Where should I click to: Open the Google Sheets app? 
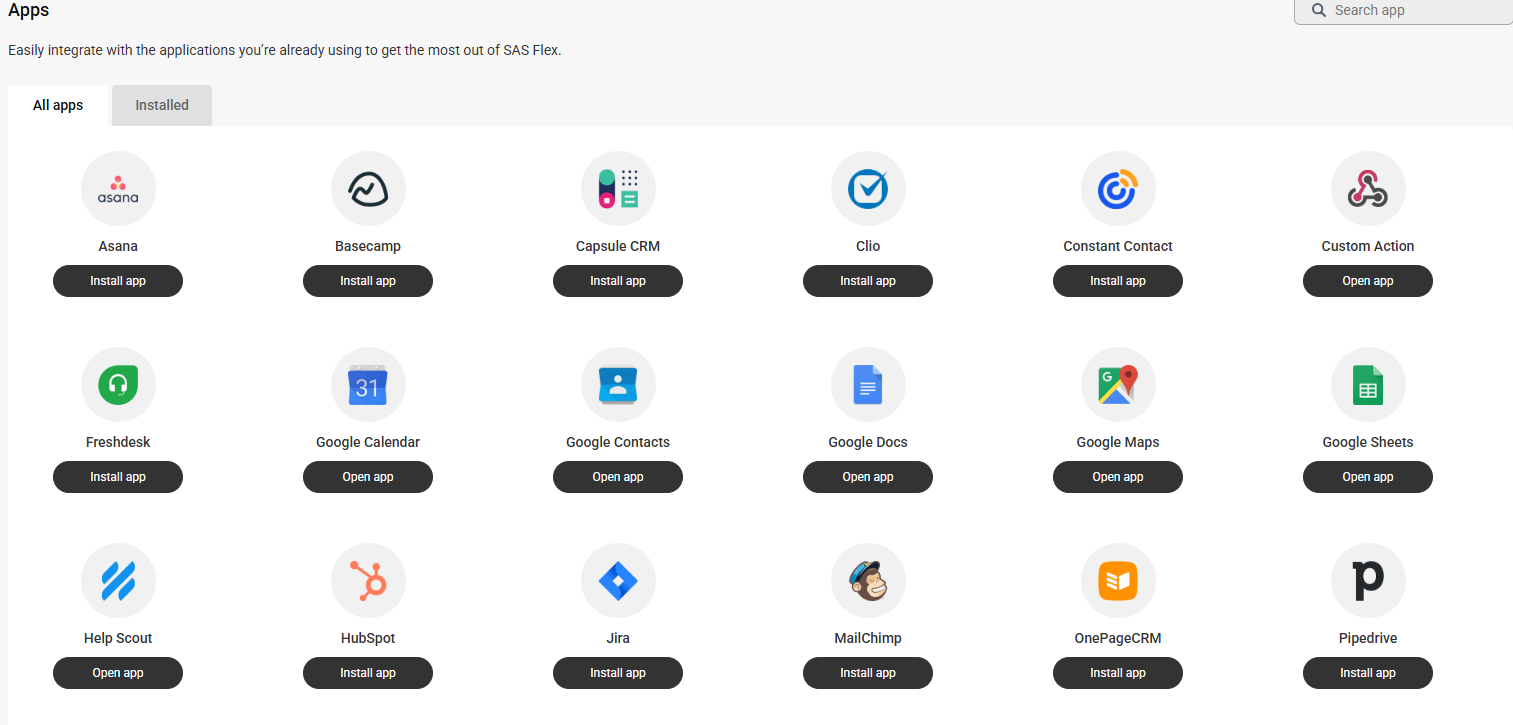[x=1368, y=477]
